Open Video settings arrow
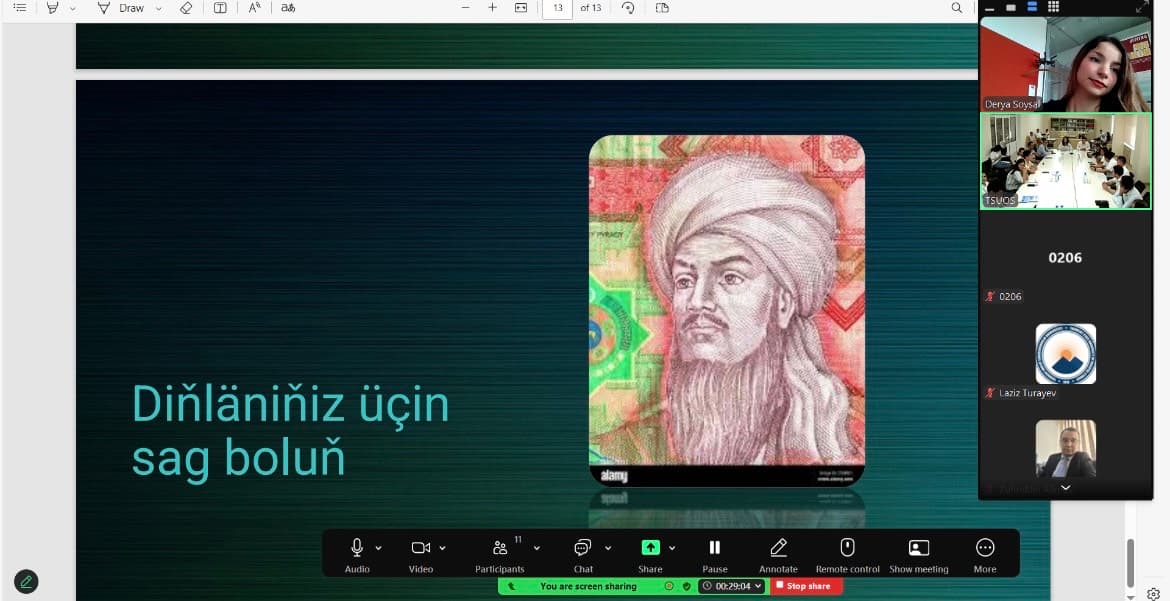This screenshot has height=601, width=1170. click(442, 548)
